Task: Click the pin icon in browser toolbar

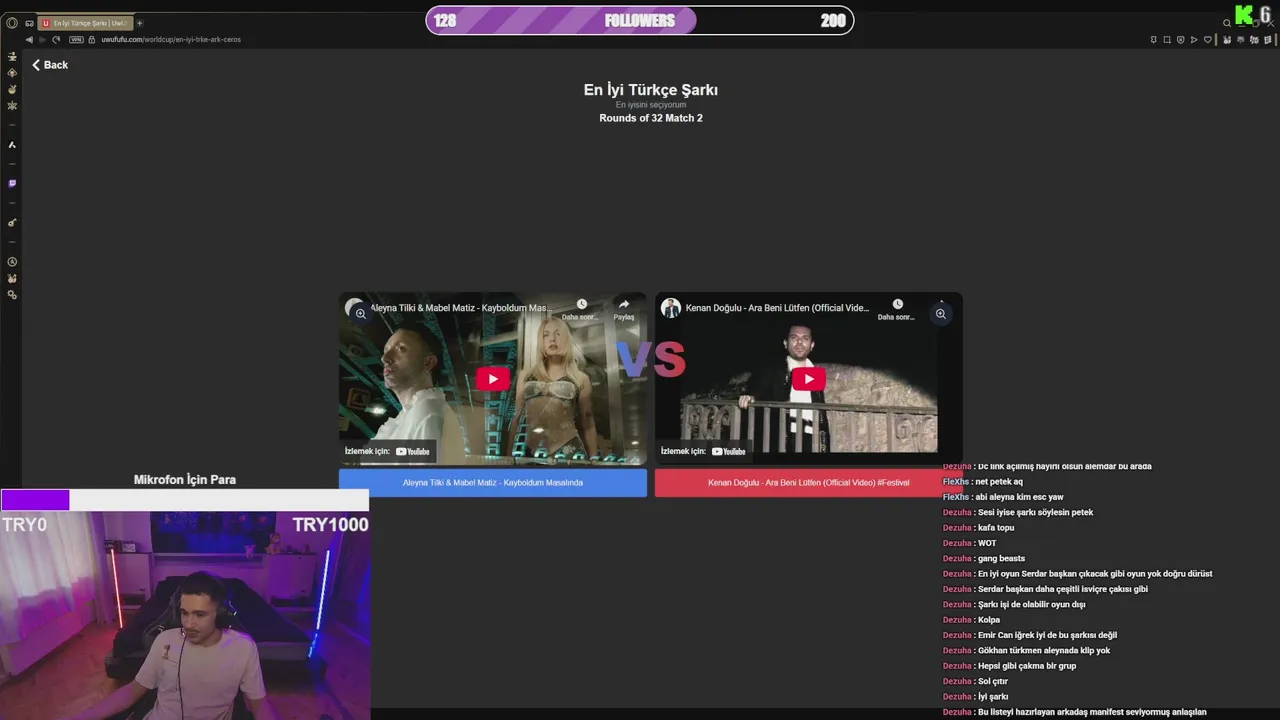Action: point(1153,40)
